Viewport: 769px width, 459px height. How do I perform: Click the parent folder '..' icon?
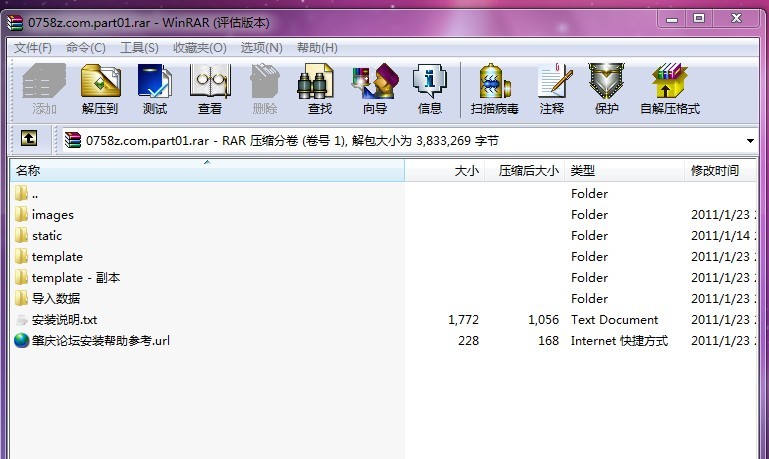21,193
